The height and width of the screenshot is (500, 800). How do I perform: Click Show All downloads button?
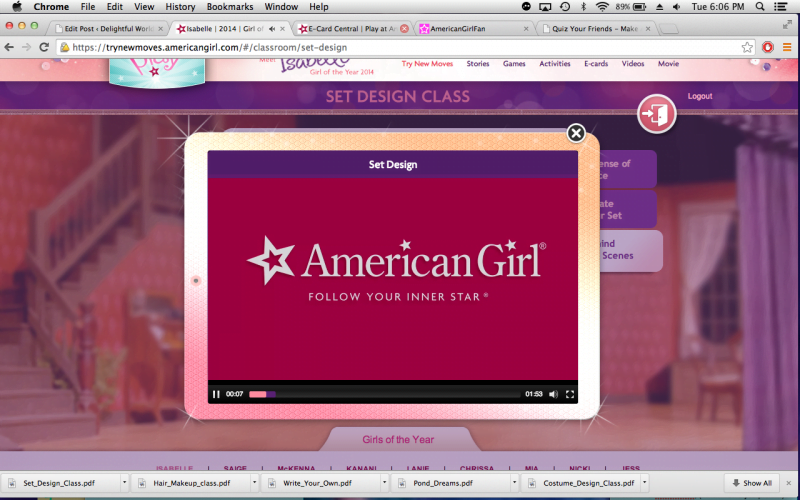pos(752,483)
